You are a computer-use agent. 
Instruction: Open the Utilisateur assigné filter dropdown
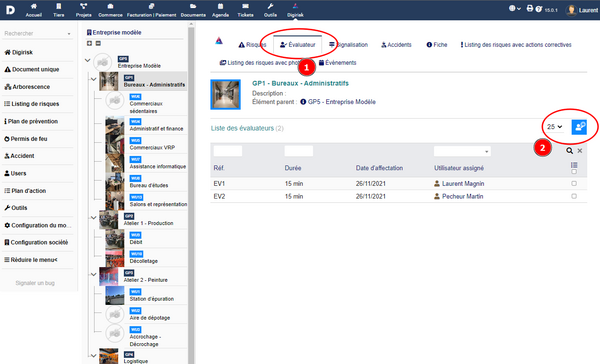click(x=462, y=151)
